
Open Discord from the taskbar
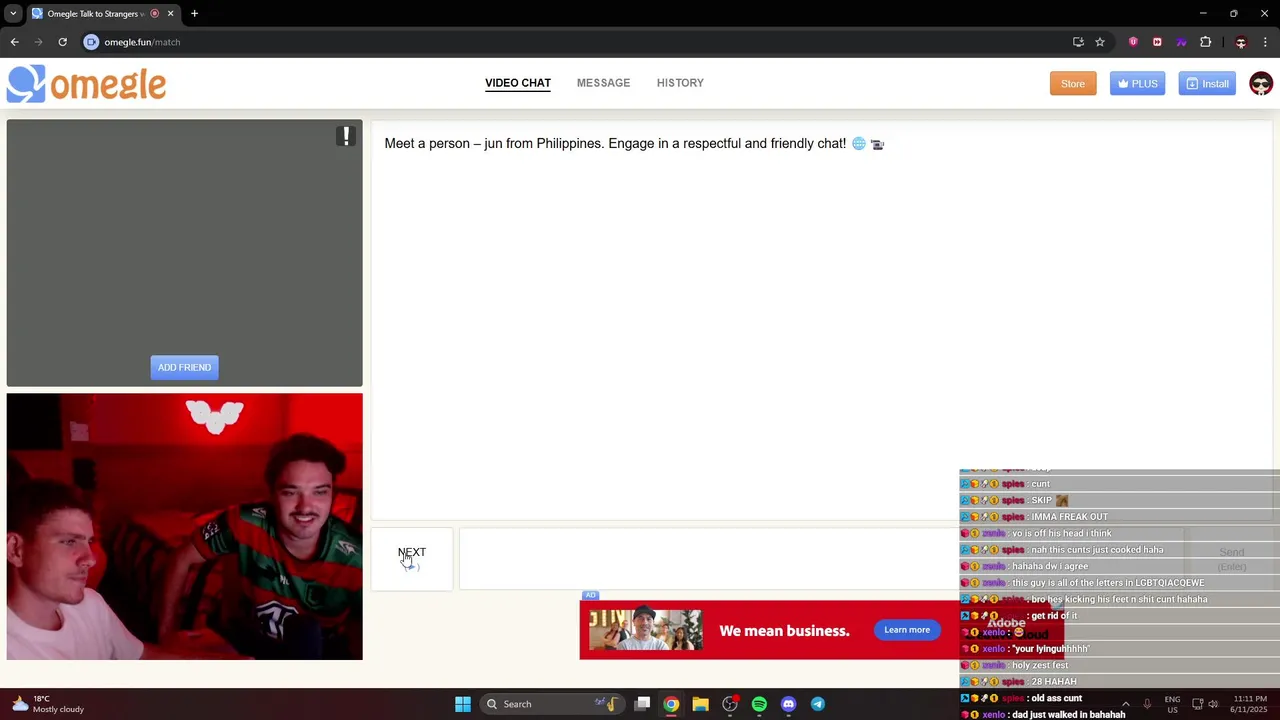point(788,704)
